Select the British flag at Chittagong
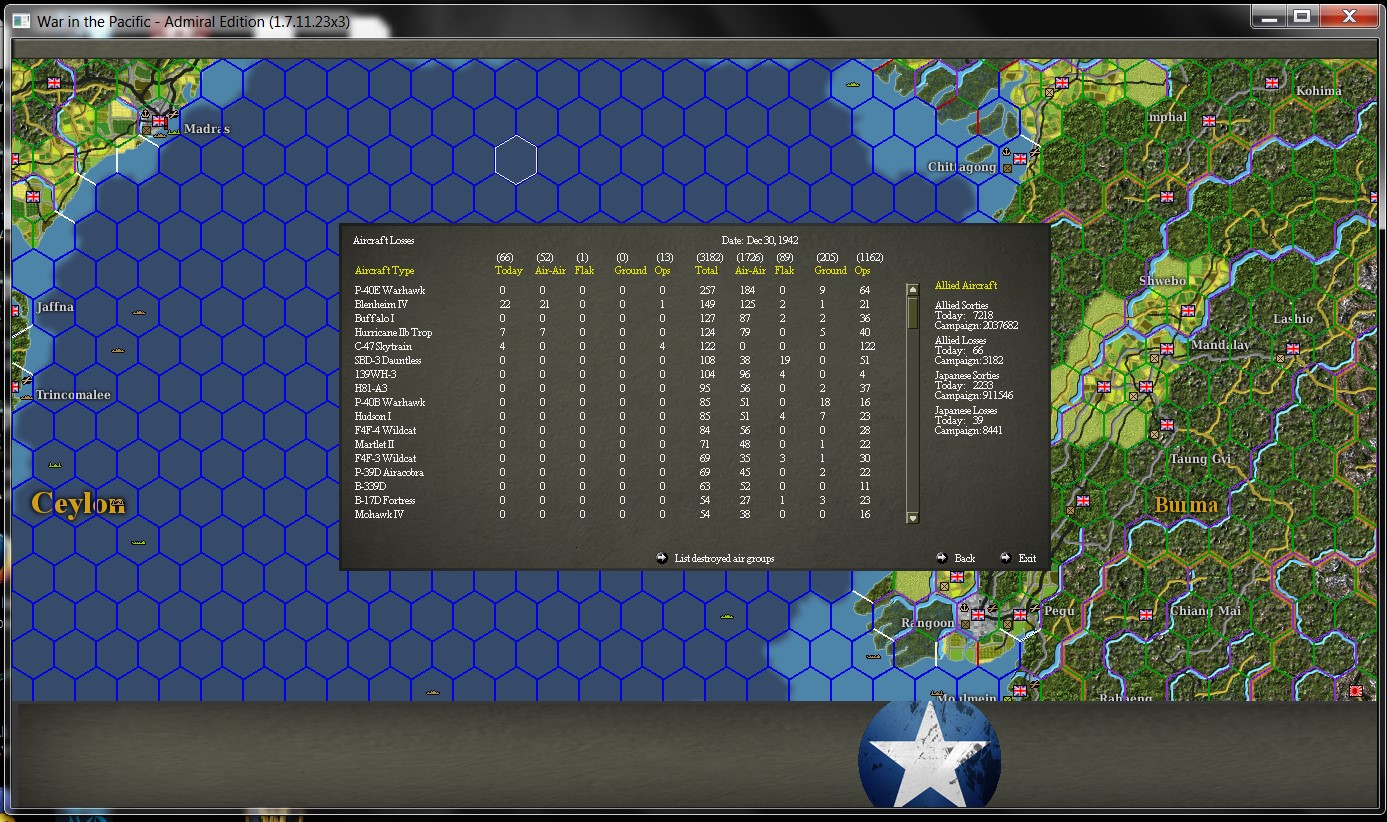The width and height of the screenshot is (1387, 822). click(x=1020, y=158)
